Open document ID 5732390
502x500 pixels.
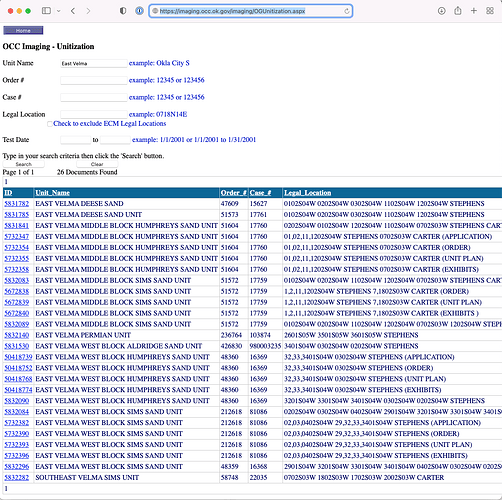[x=17, y=434]
